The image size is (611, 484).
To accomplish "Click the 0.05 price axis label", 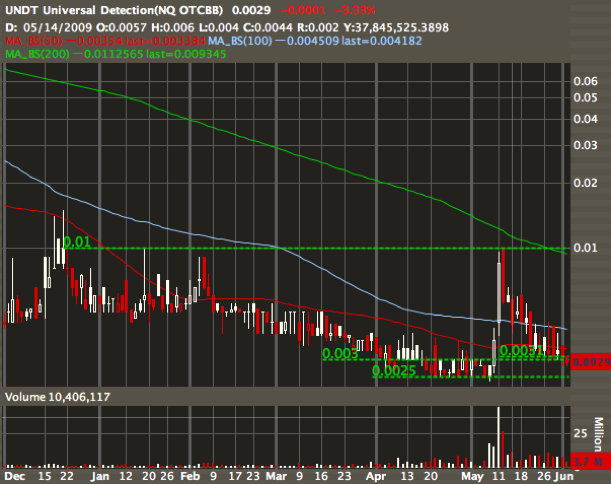I will point(585,97).
